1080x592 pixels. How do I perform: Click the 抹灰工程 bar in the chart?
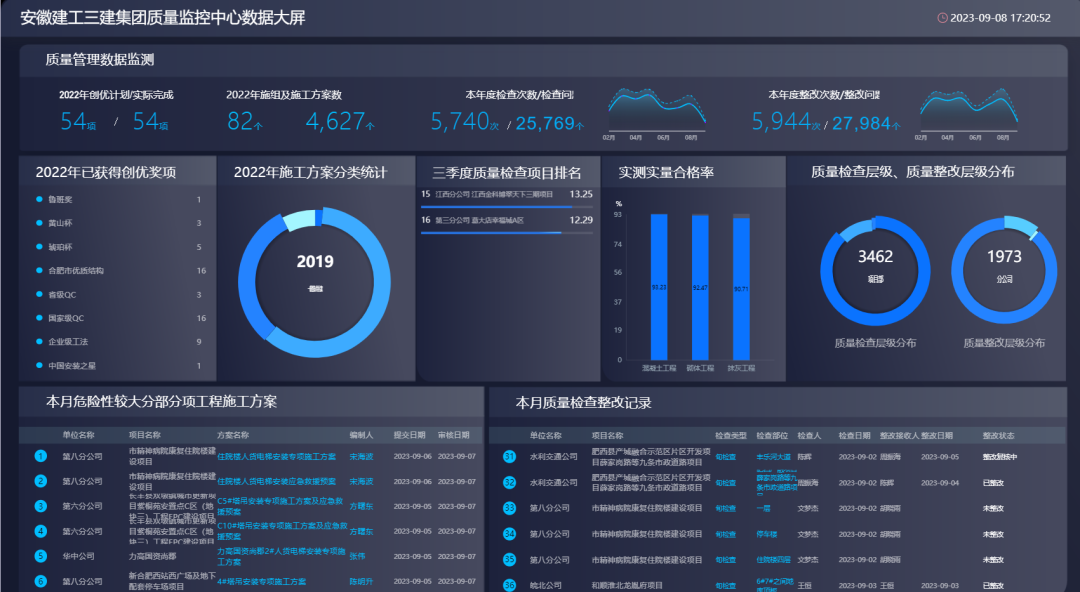[x=741, y=287]
